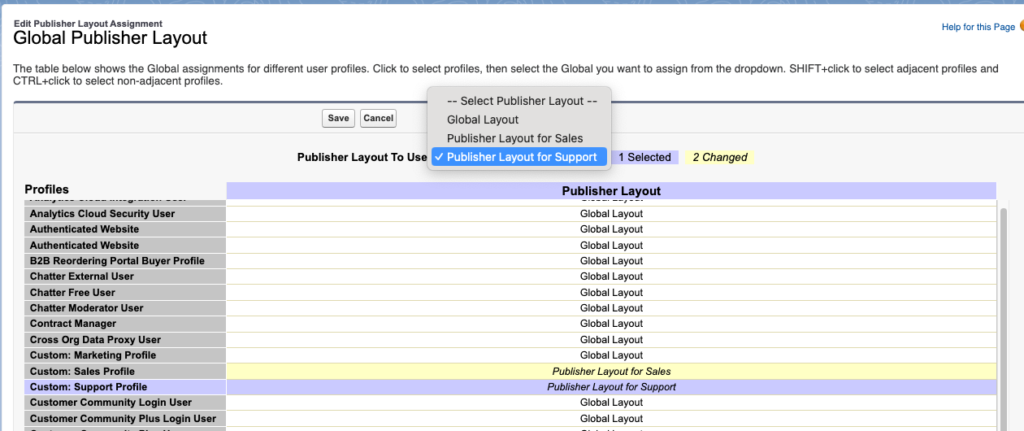1024x431 pixels.
Task: Click the '1 Selected' indicator
Action: click(x=645, y=157)
